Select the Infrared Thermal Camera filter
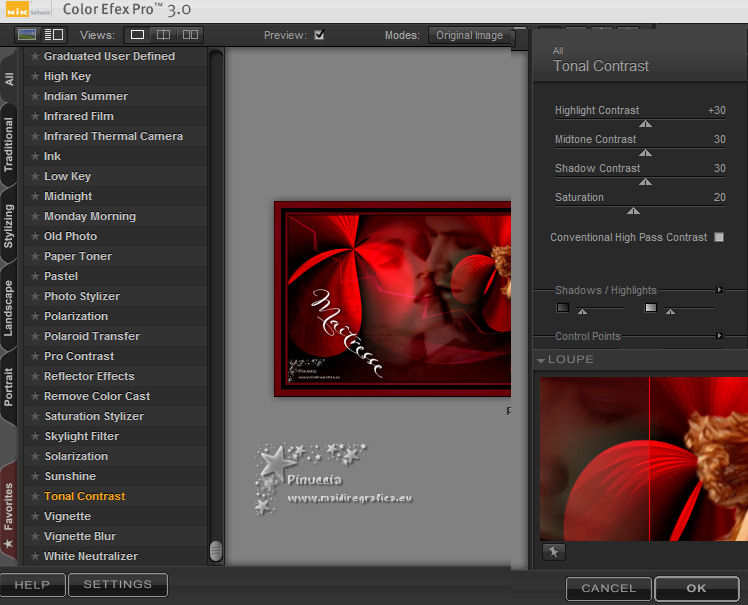Screen dimensions: 748x605 pyautogui.click(x=114, y=136)
